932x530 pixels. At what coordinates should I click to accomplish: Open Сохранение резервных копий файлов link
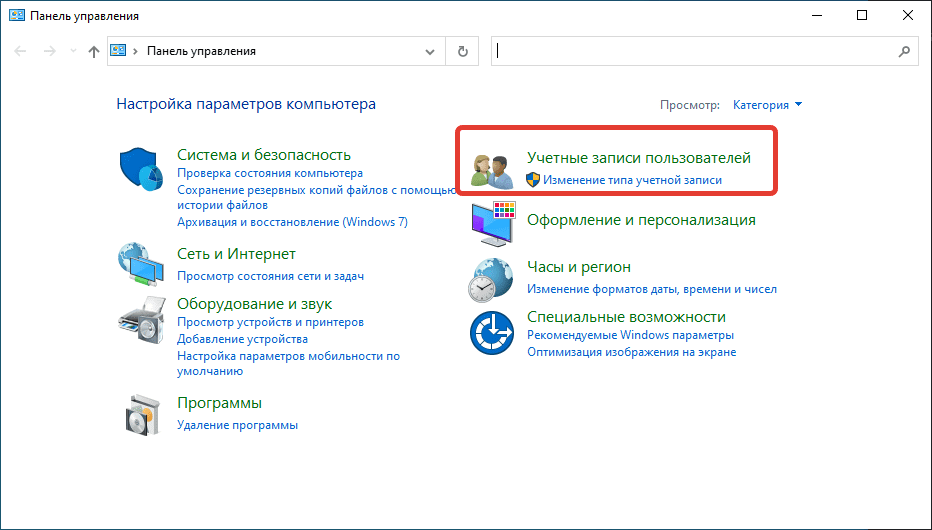317,197
